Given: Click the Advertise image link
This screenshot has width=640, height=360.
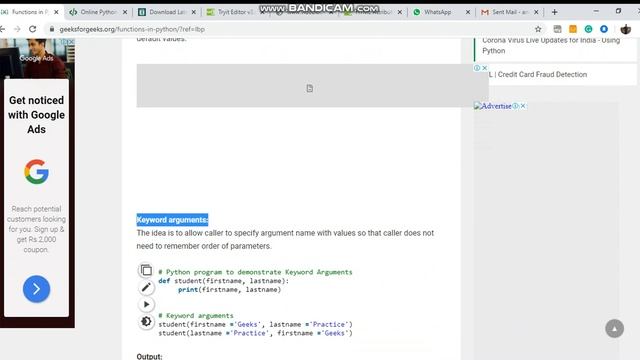Looking at the screenshot, I should [493, 106].
